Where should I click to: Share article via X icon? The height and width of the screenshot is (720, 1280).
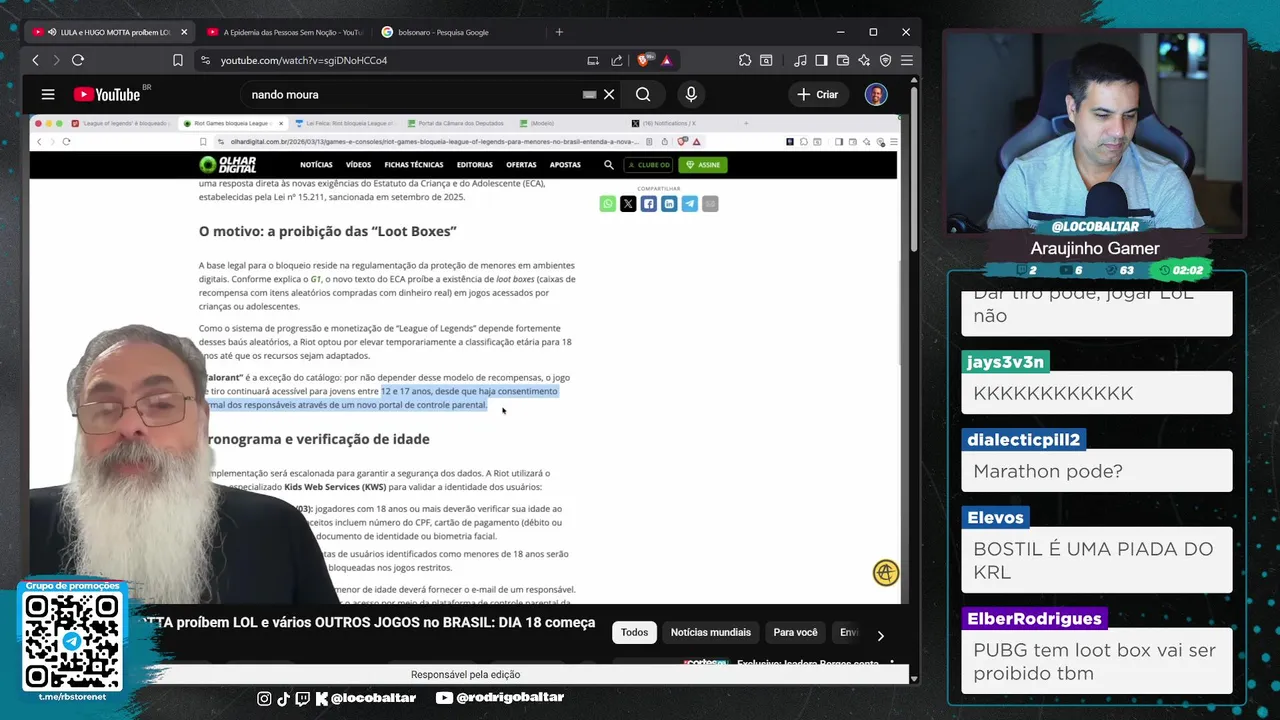coord(628,204)
